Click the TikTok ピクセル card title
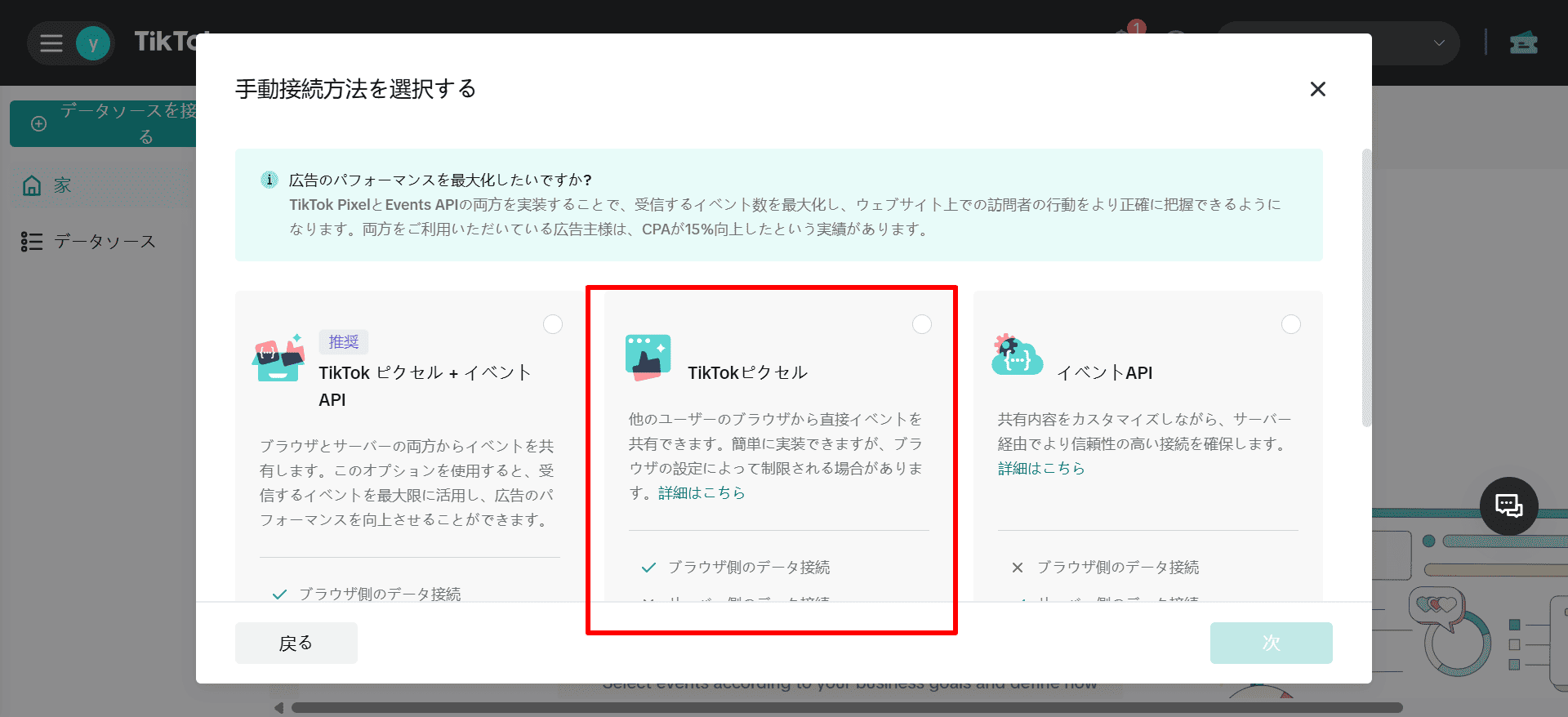 tap(747, 372)
